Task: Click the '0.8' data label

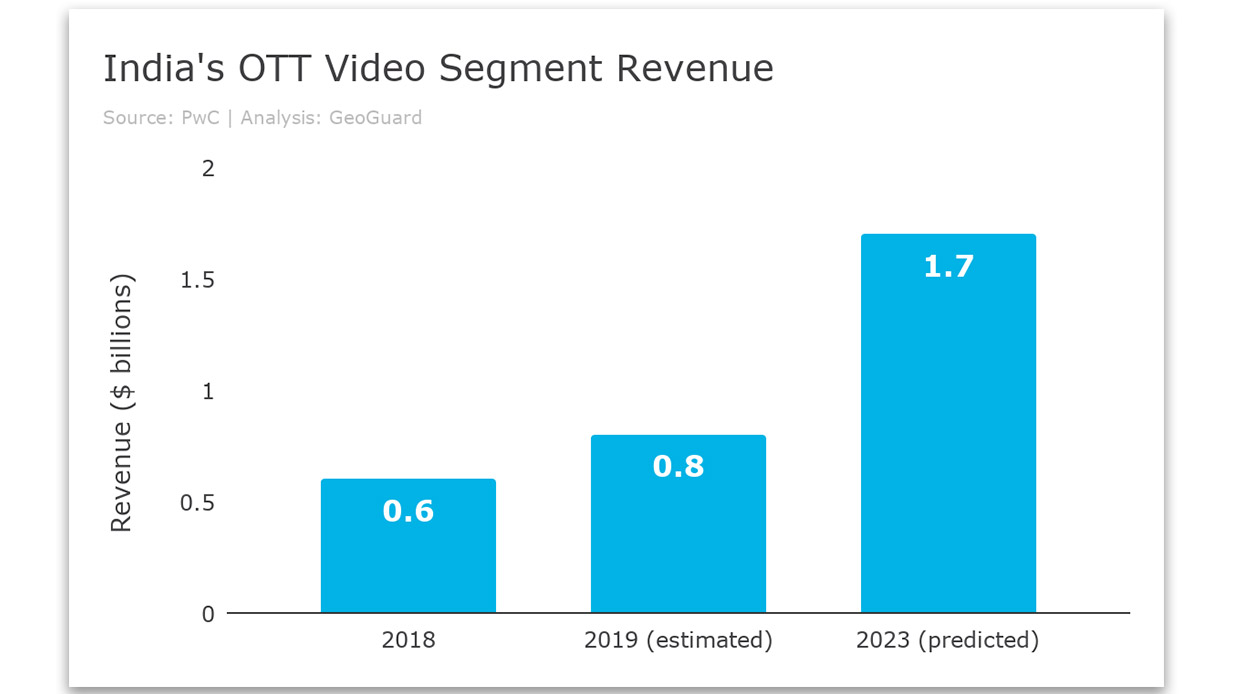Action: coord(679,466)
